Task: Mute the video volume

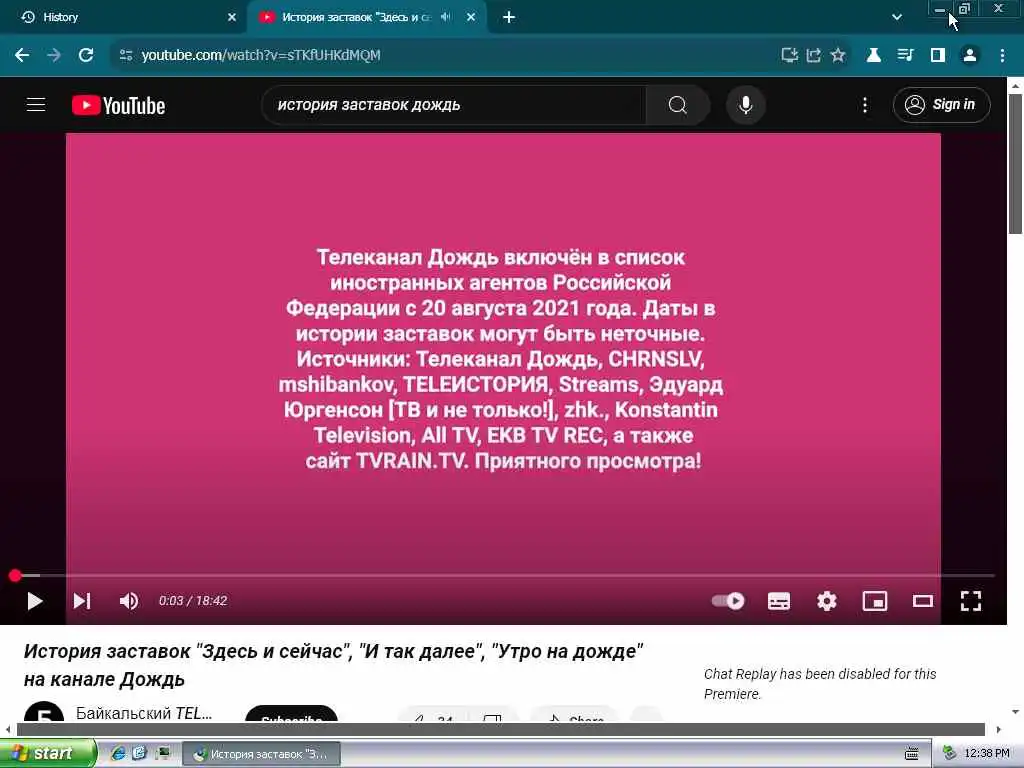Action: (x=129, y=601)
